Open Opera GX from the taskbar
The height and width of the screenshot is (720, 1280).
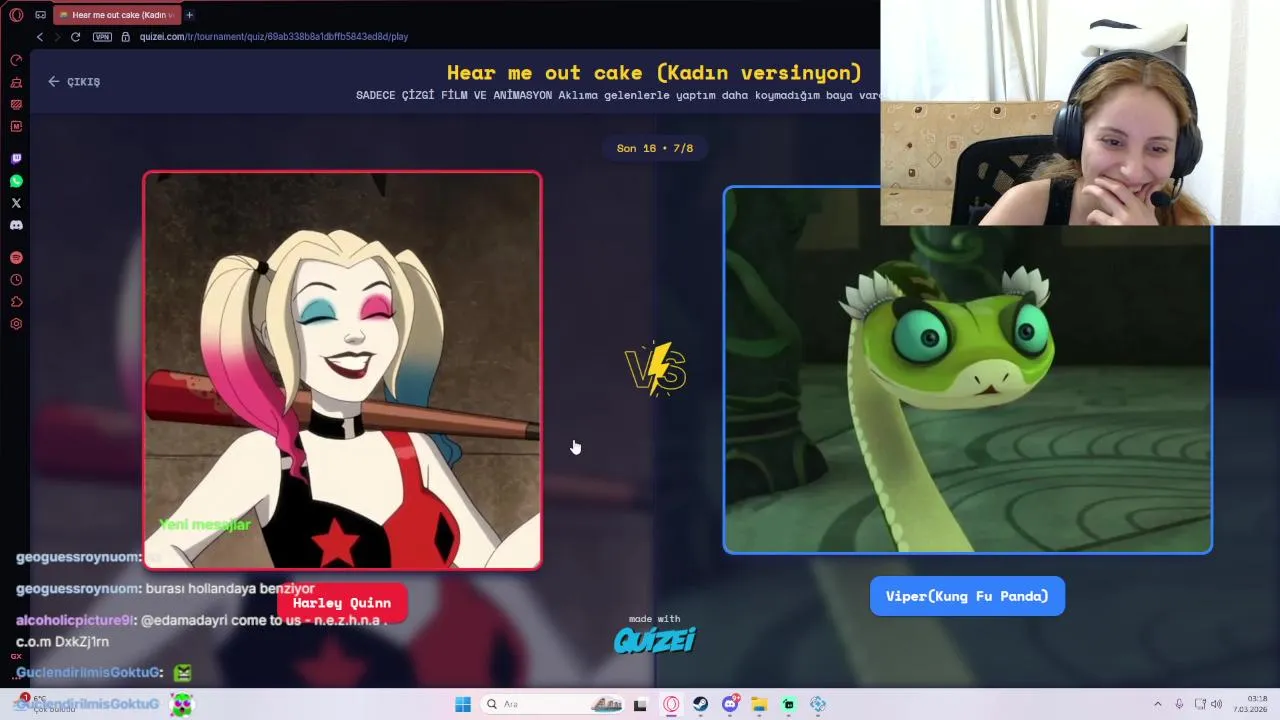[671, 704]
